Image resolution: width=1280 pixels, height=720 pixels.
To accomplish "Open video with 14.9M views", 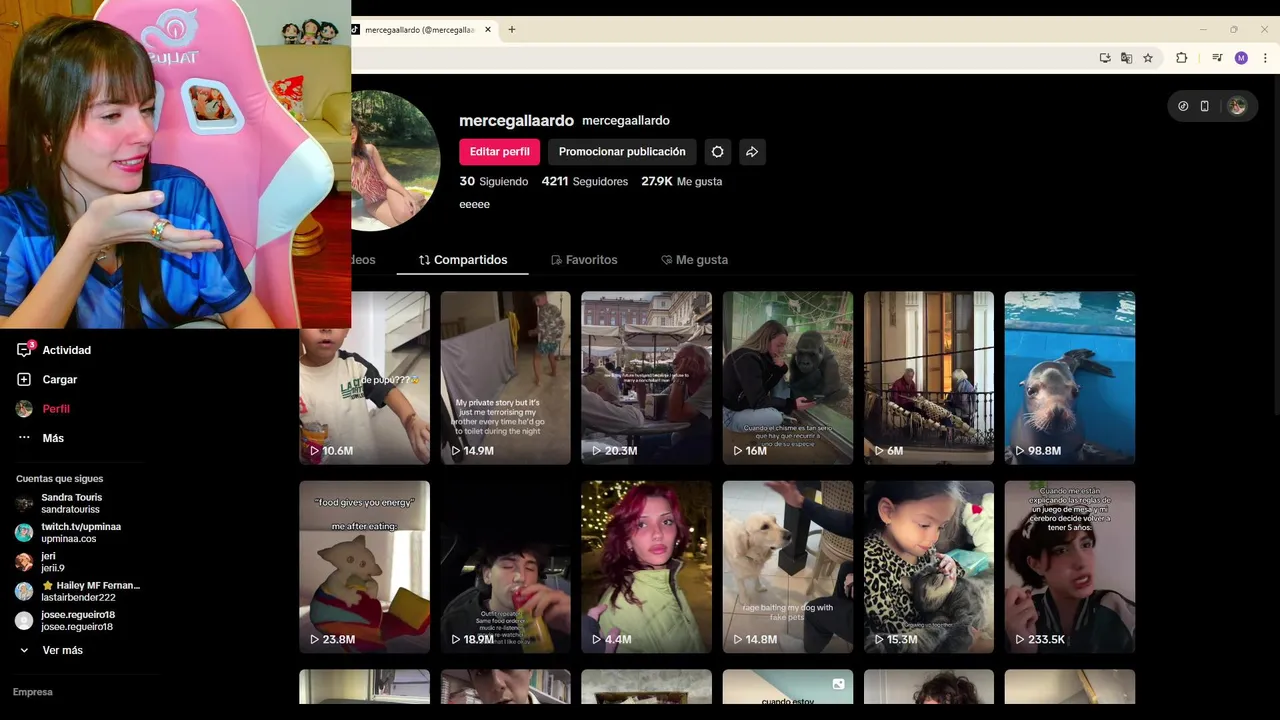I will [506, 378].
